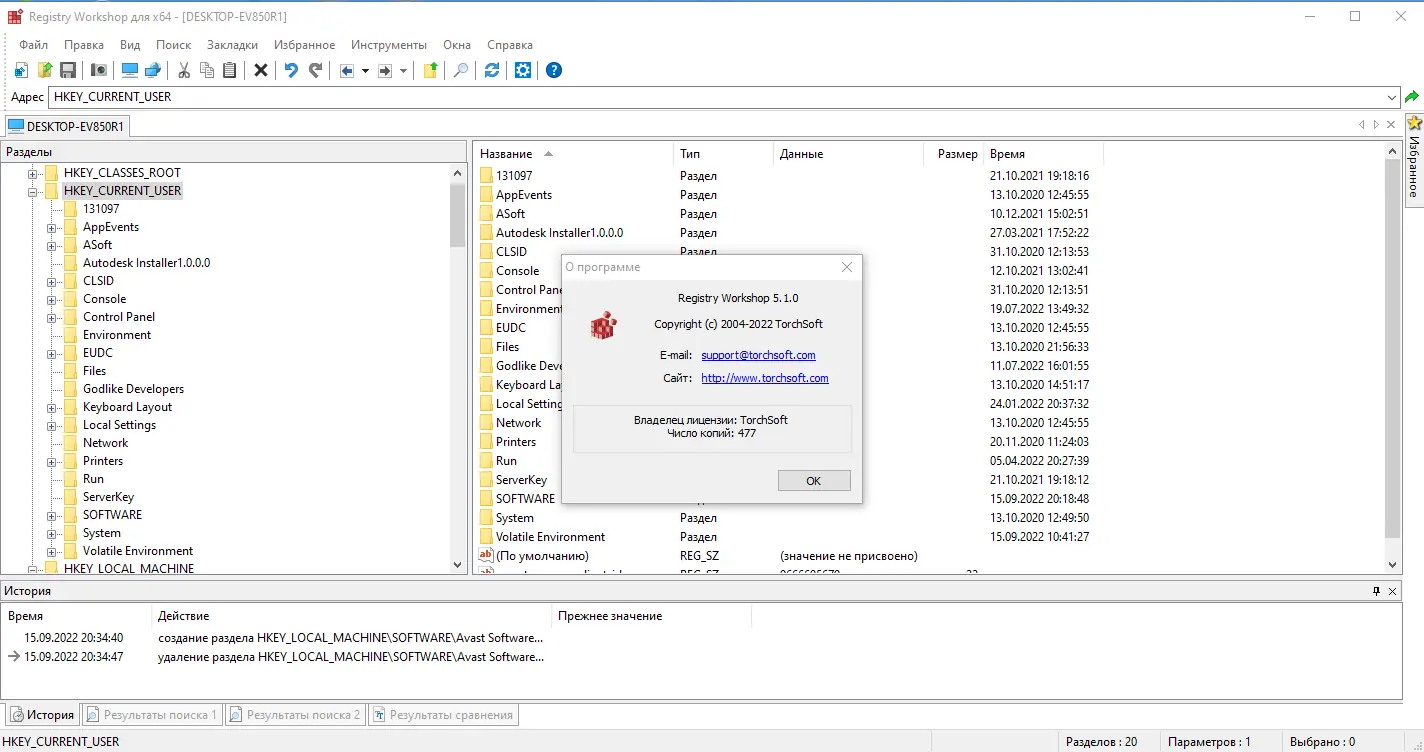The width and height of the screenshot is (1424, 752).
Task: Open the Инструменты menu
Action: pos(388,44)
